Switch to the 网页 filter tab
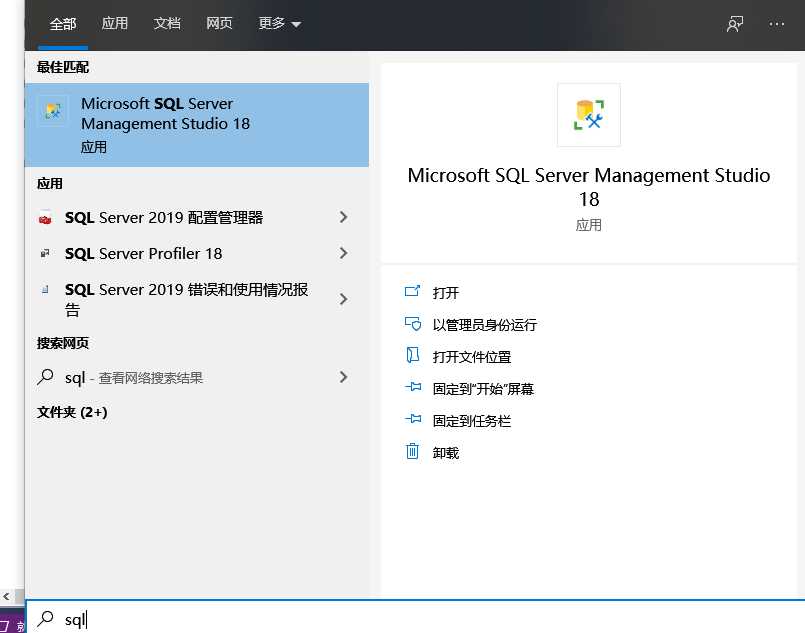Image resolution: width=805 pixels, height=633 pixels. point(219,24)
